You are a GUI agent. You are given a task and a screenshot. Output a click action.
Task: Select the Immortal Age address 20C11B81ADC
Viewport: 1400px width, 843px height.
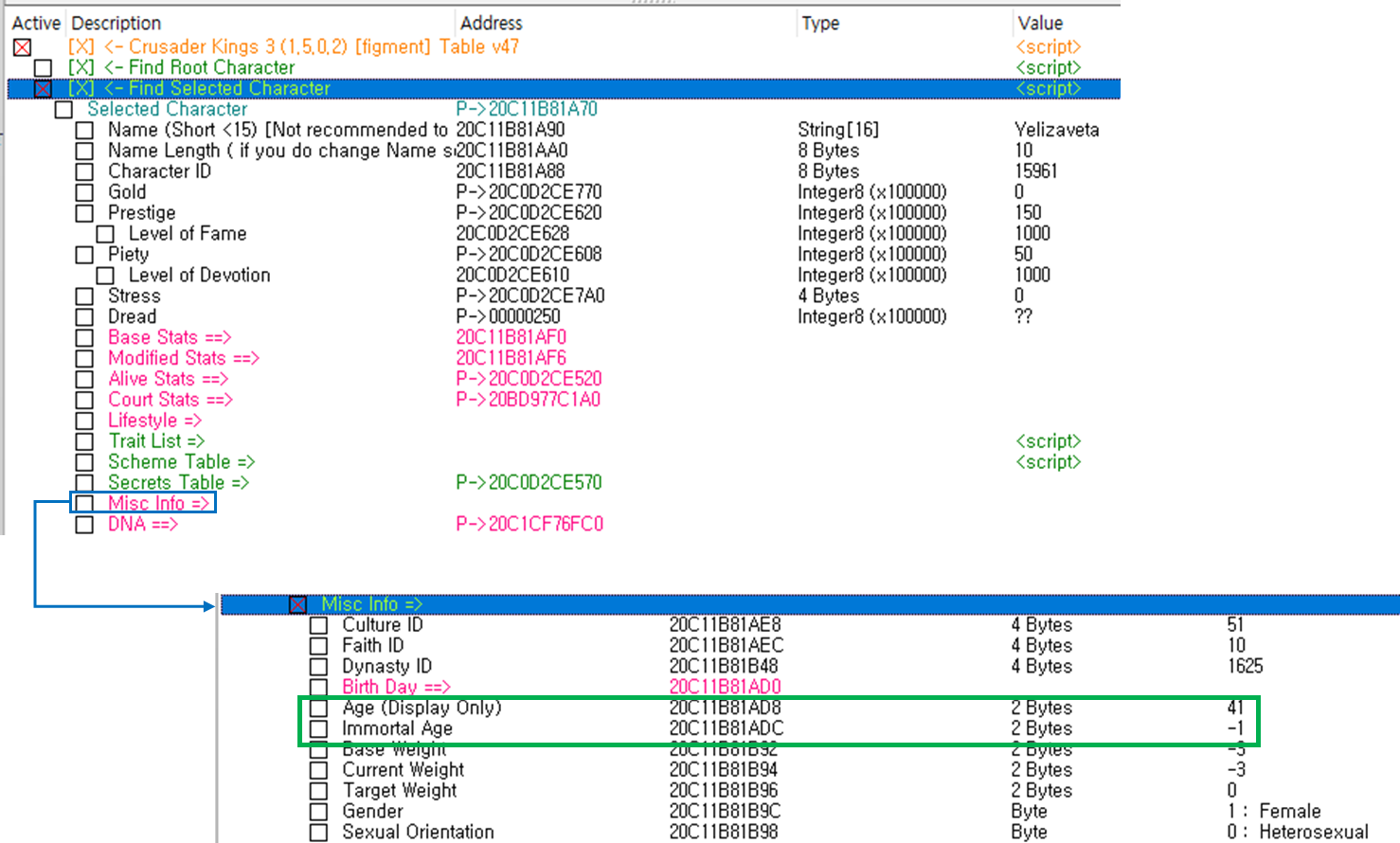(727, 729)
